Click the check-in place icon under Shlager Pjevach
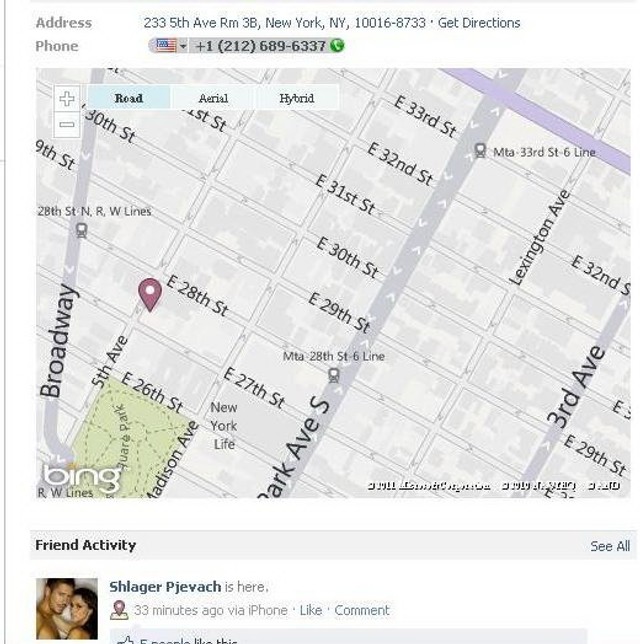Image resolution: width=640 pixels, height=644 pixels. pos(119,610)
